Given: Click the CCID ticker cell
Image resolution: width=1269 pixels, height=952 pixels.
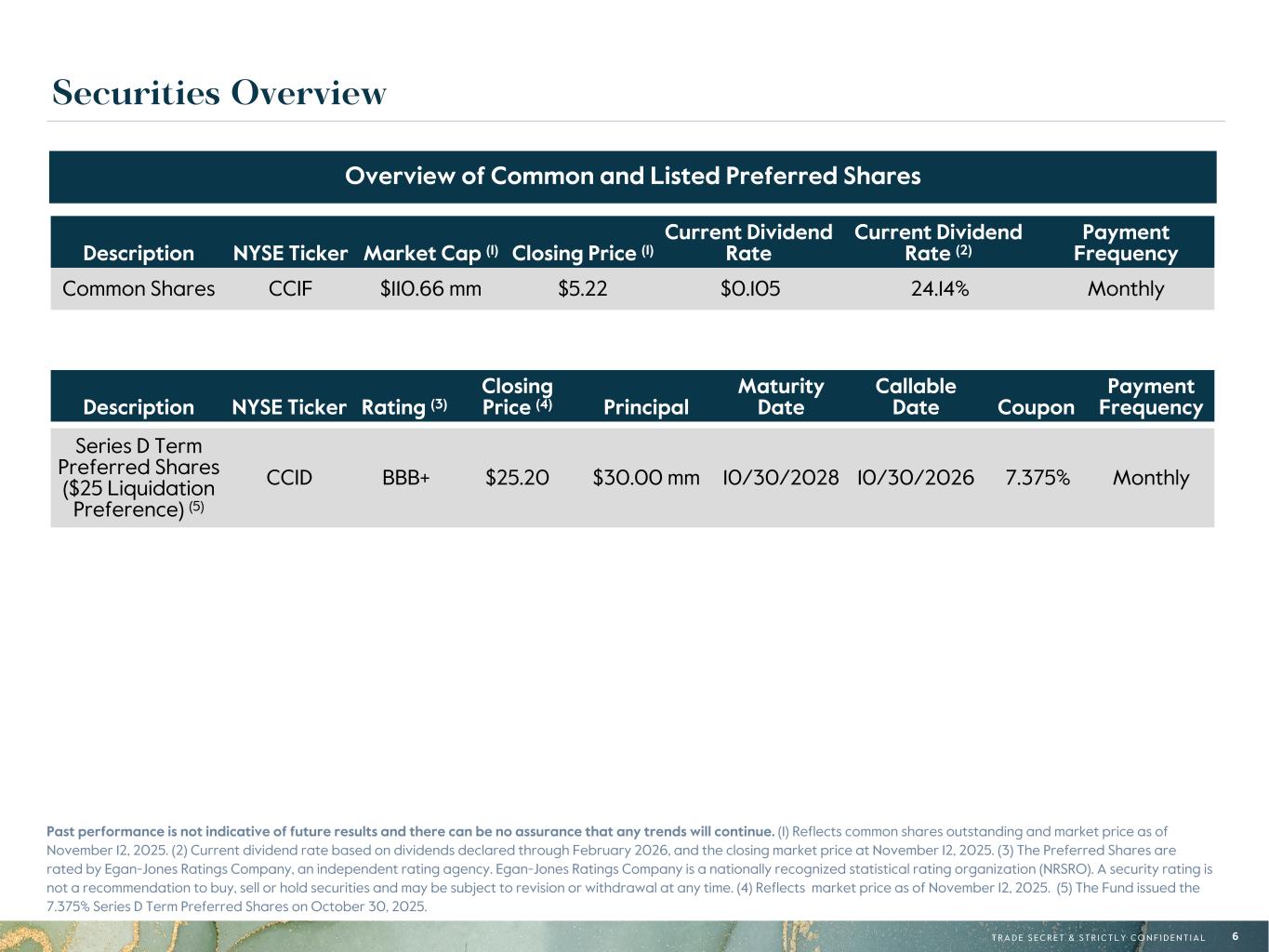Looking at the screenshot, I should point(289,478).
